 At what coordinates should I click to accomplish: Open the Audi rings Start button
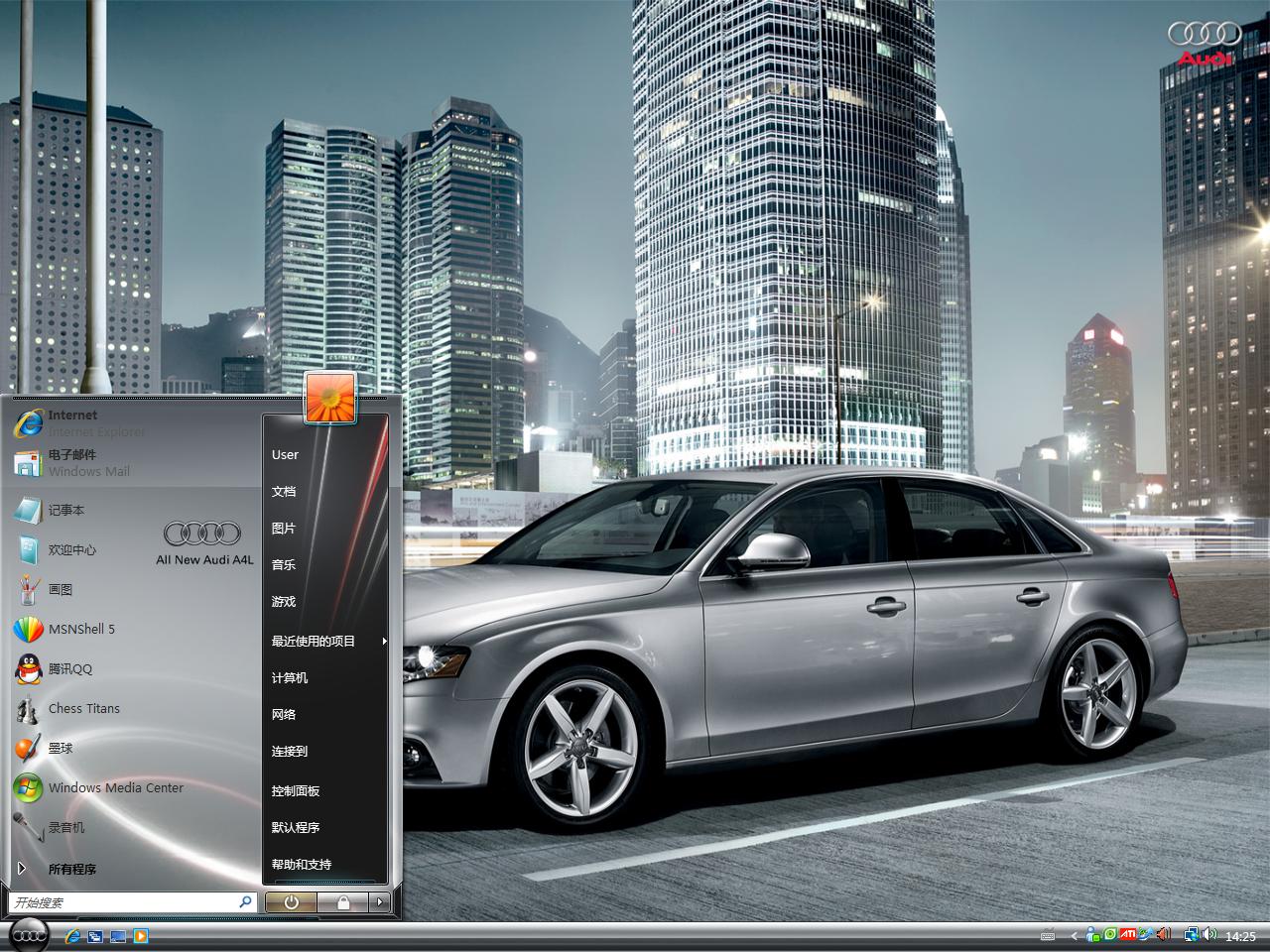[x=30, y=935]
